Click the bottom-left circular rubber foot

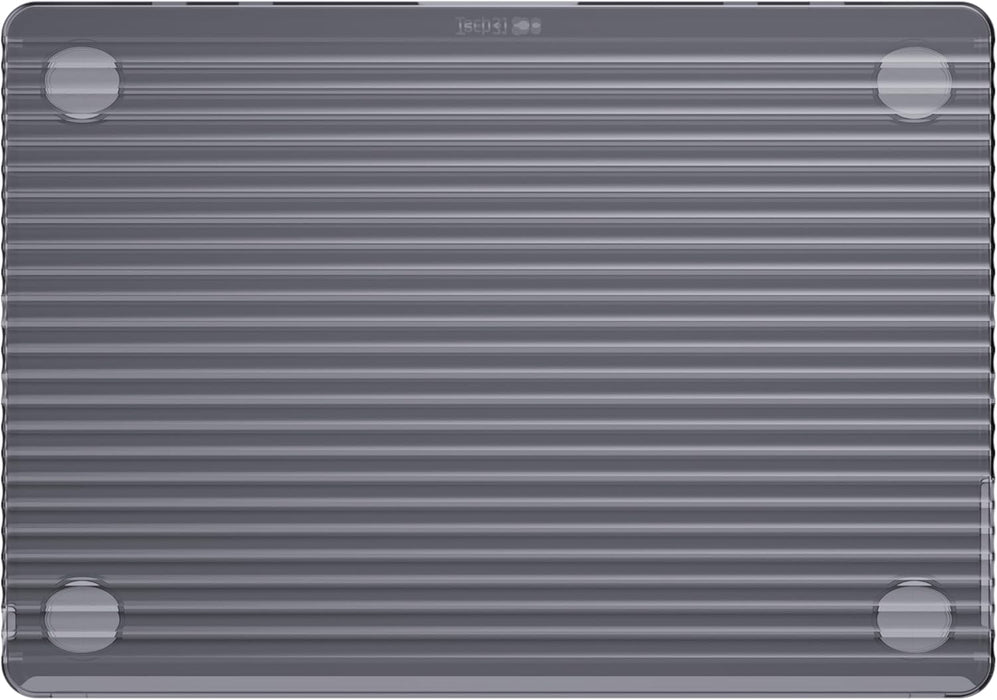click(82, 617)
